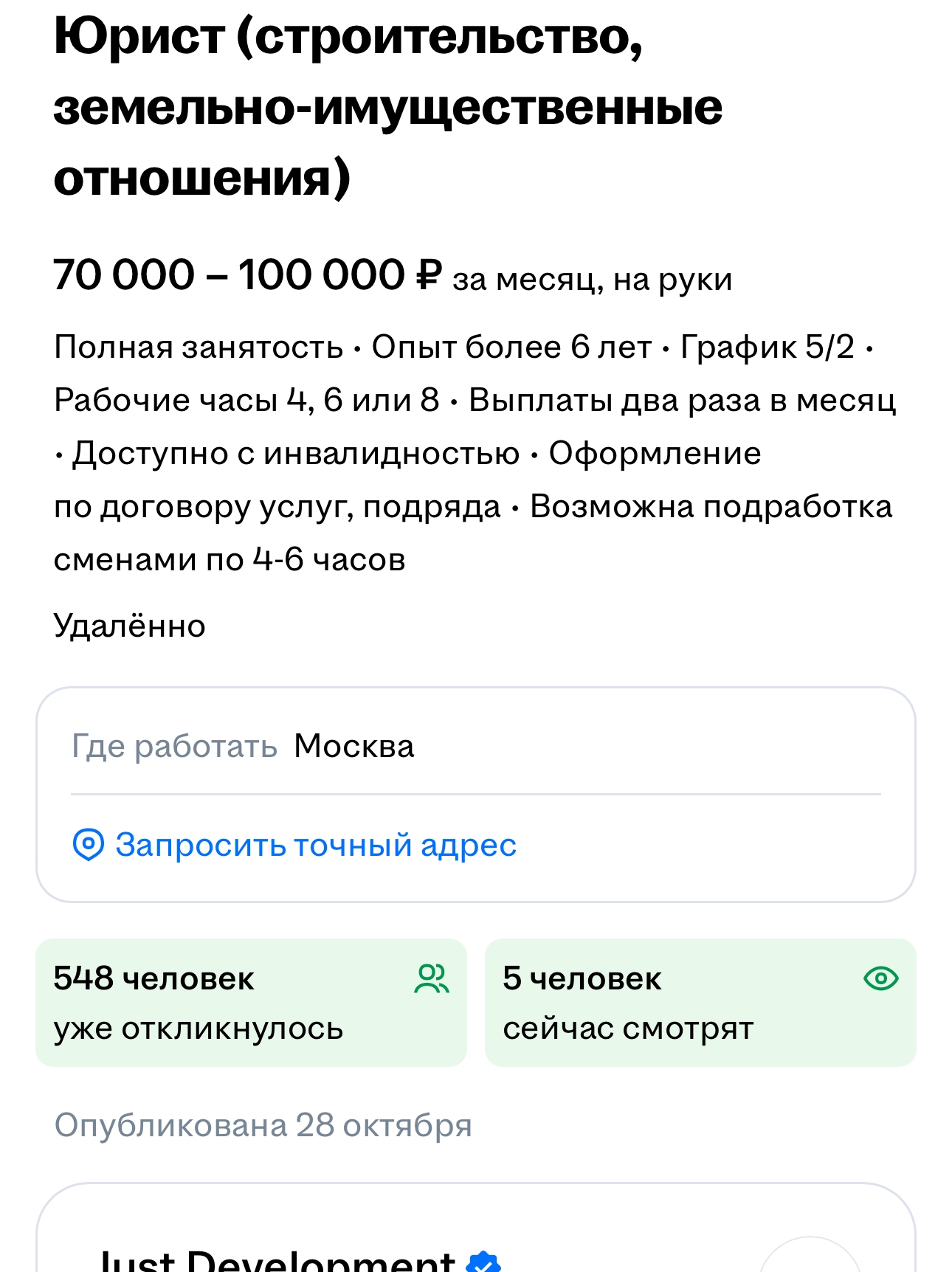Click the "Где работать" label
The width and height of the screenshot is (952, 1272).
point(174,747)
